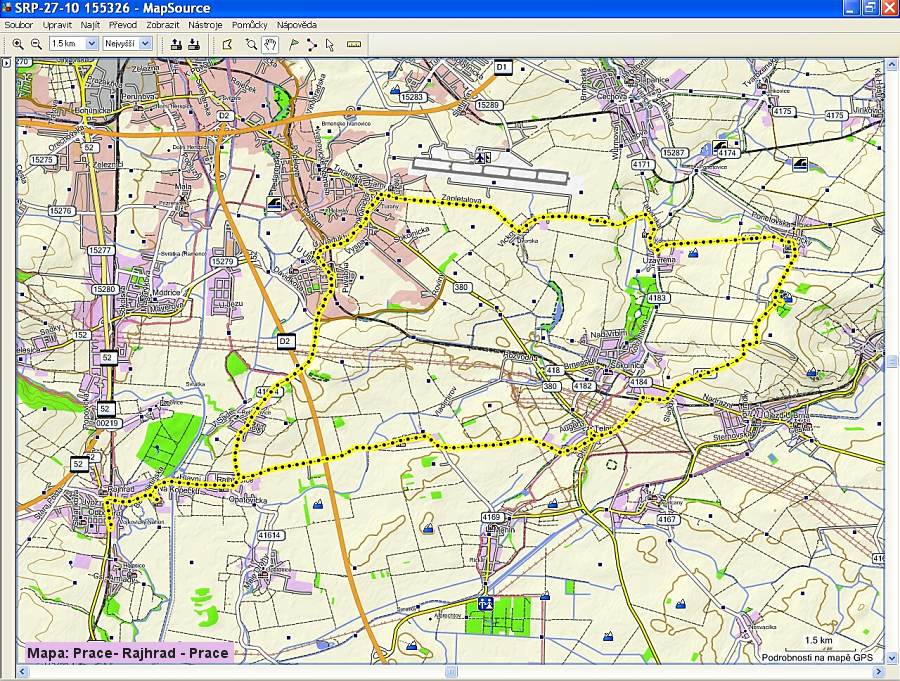Select the map selection tool

[x=227, y=44]
